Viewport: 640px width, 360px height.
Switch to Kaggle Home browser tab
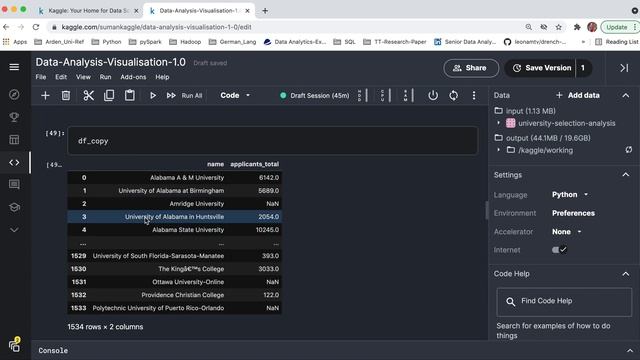[x=88, y=11]
